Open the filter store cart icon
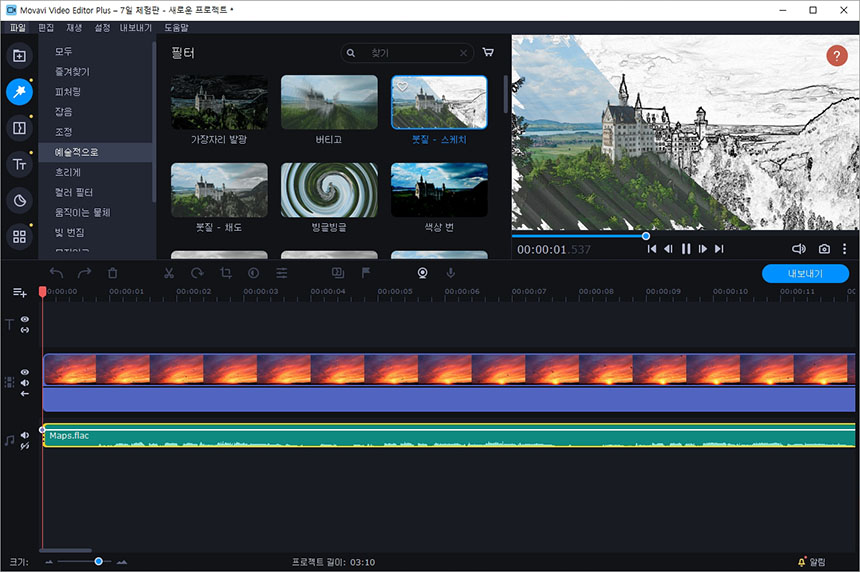Viewport: 860px width, 572px height. point(488,52)
